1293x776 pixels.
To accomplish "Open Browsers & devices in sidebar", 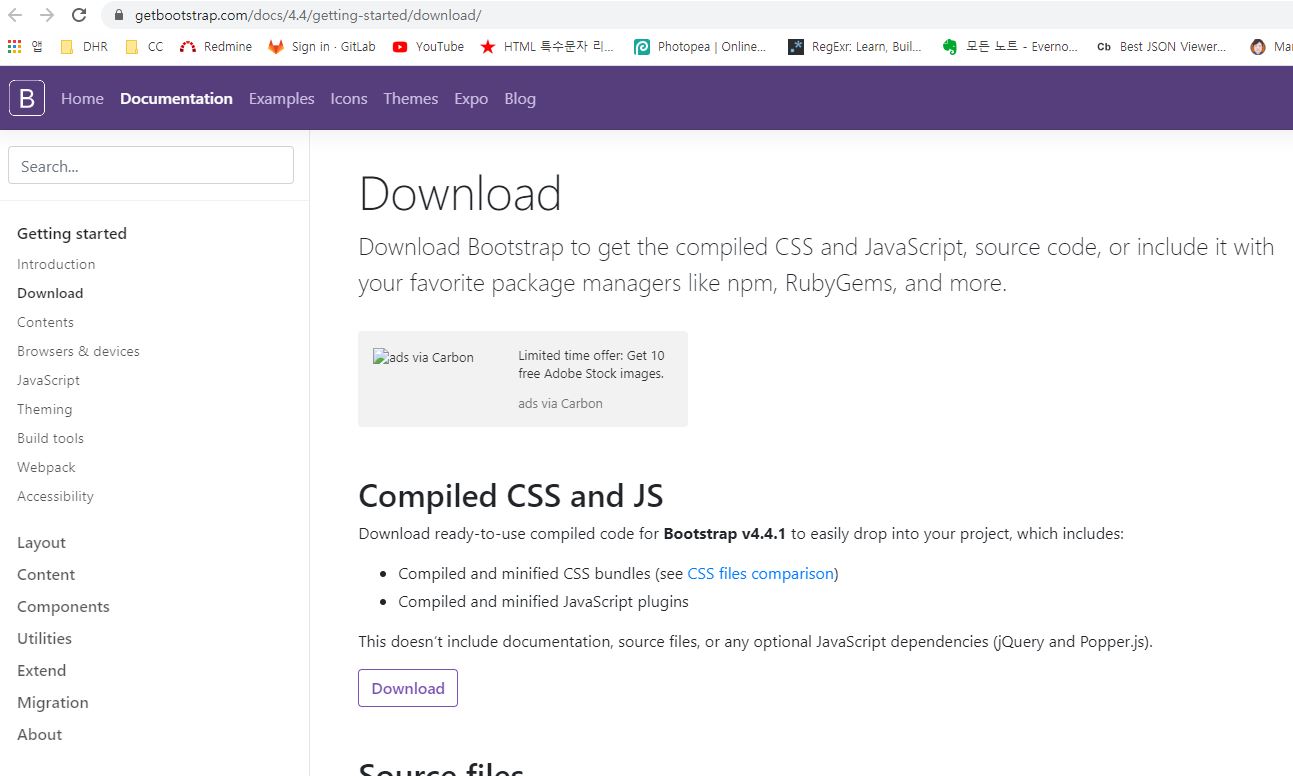I will (78, 351).
